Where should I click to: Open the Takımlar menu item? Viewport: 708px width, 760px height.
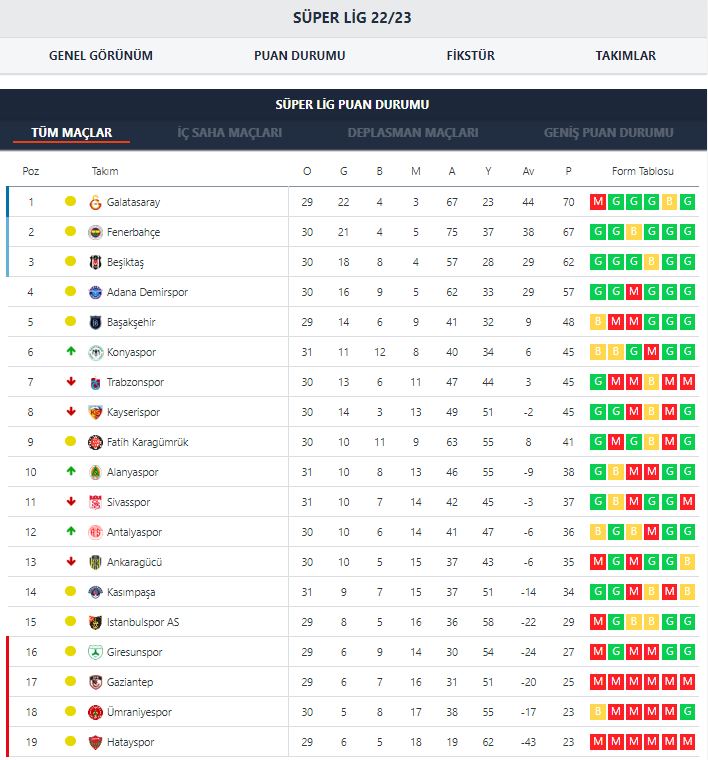click(625, 56)
